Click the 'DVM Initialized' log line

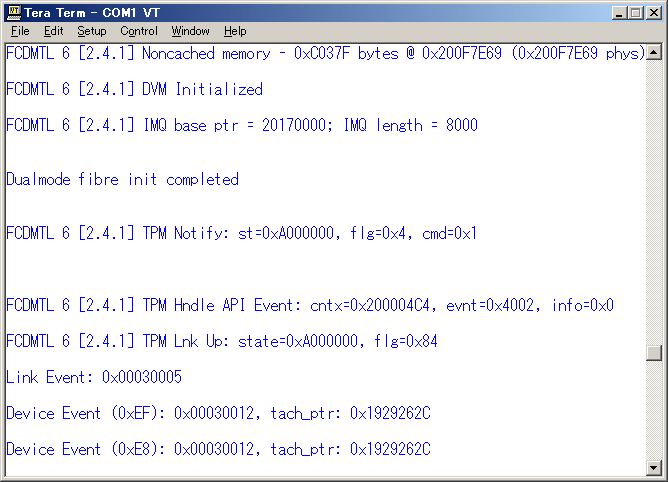[x=134, y=89]
